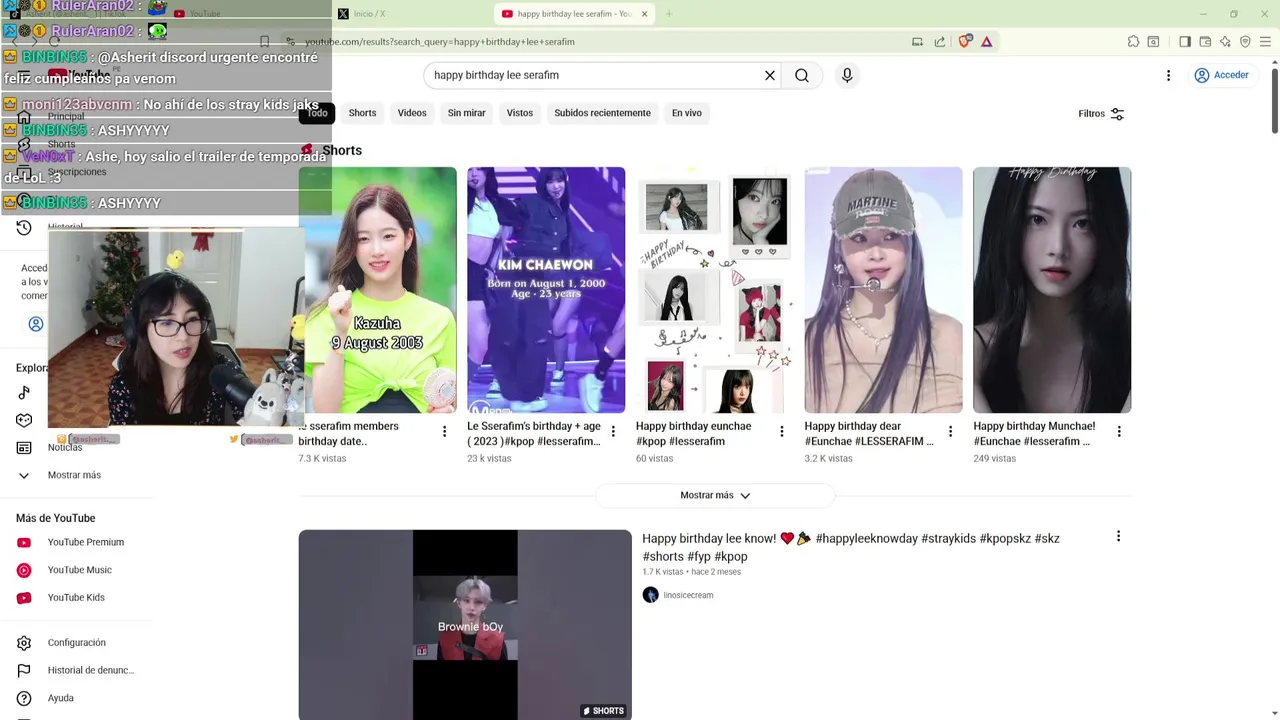Click the Historial clock icon in sidebar
1280x720 pixels.
[24, 228]
